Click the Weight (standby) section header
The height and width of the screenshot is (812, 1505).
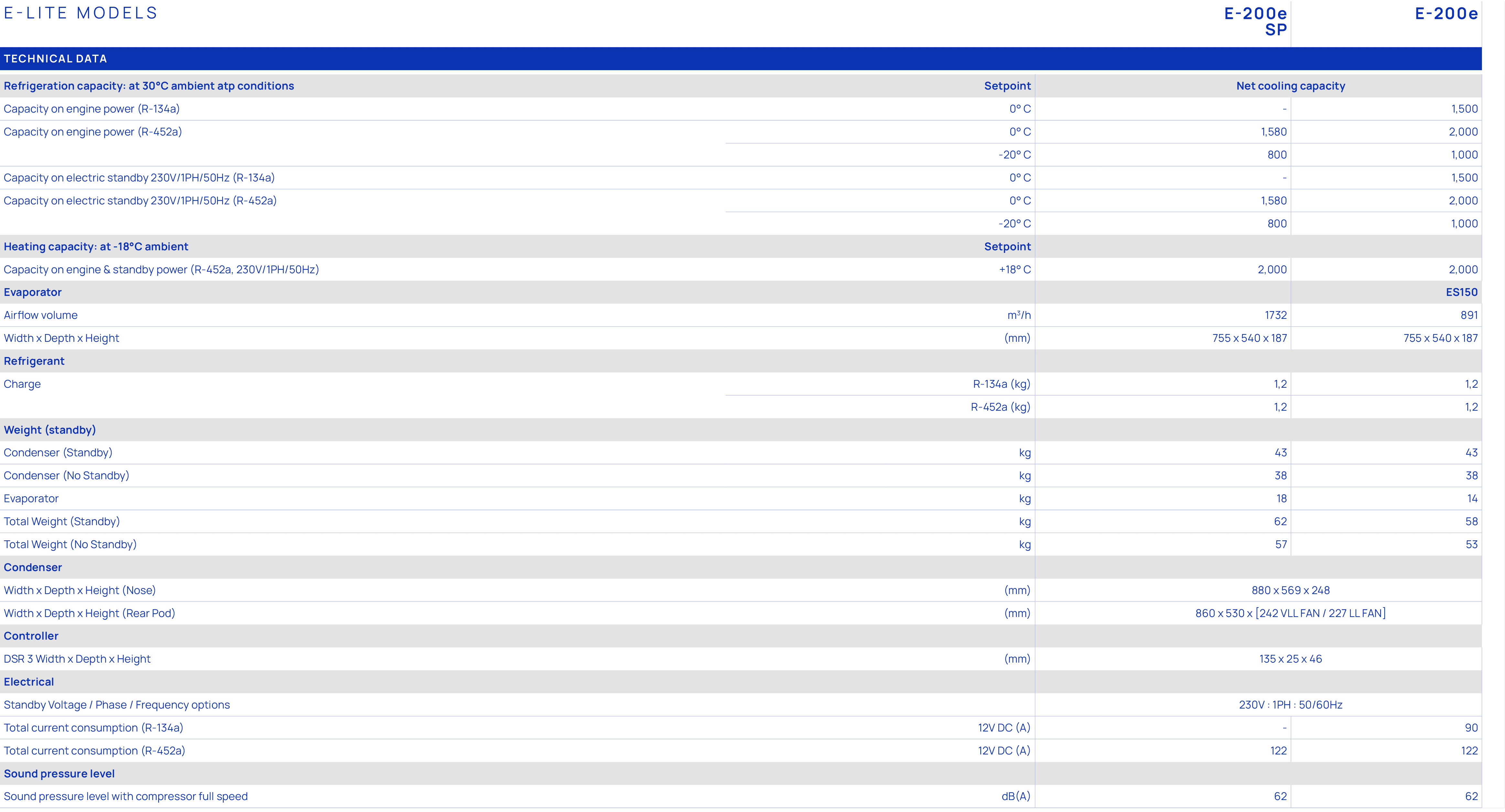tap(50, 430)
